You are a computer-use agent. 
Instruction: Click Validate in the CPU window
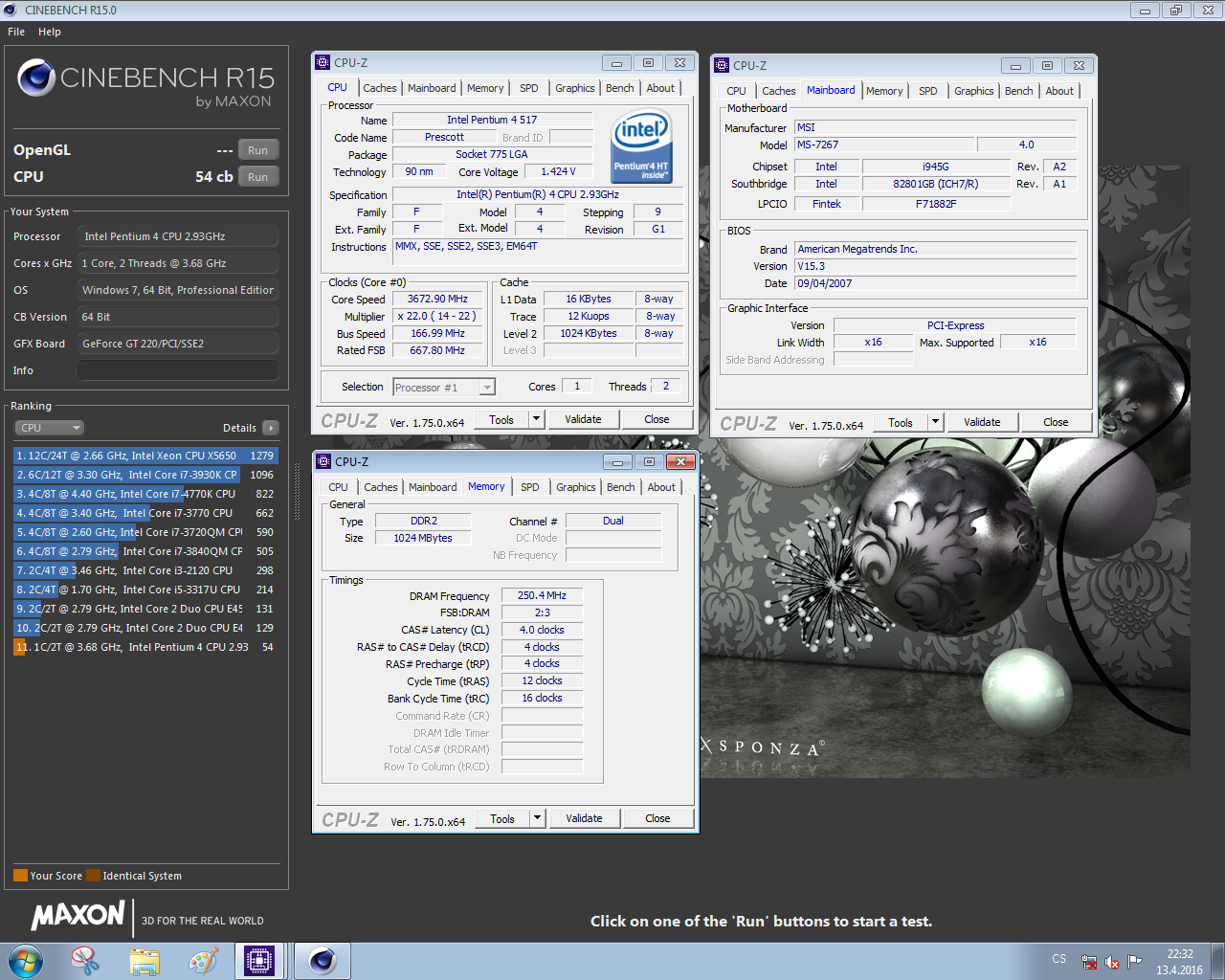click(583, 419)
